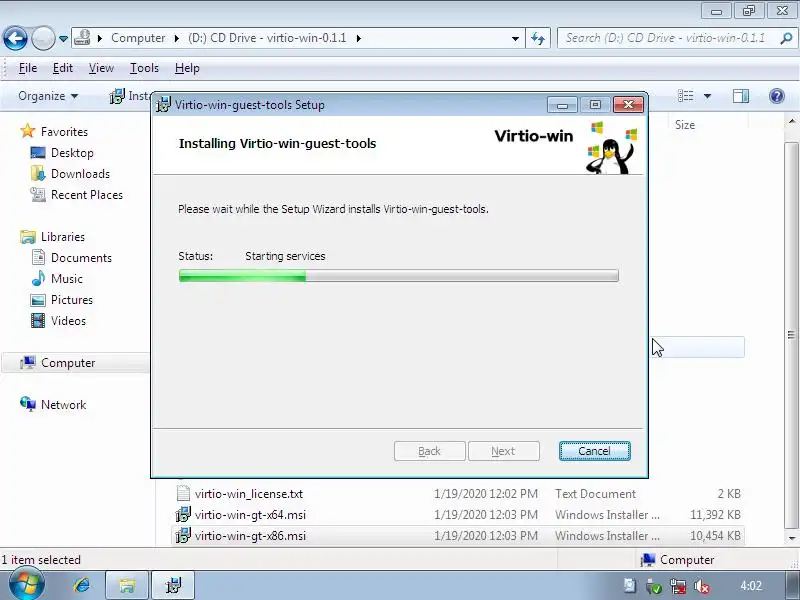Click Cancel in the Setup dialog

(594, 451)
